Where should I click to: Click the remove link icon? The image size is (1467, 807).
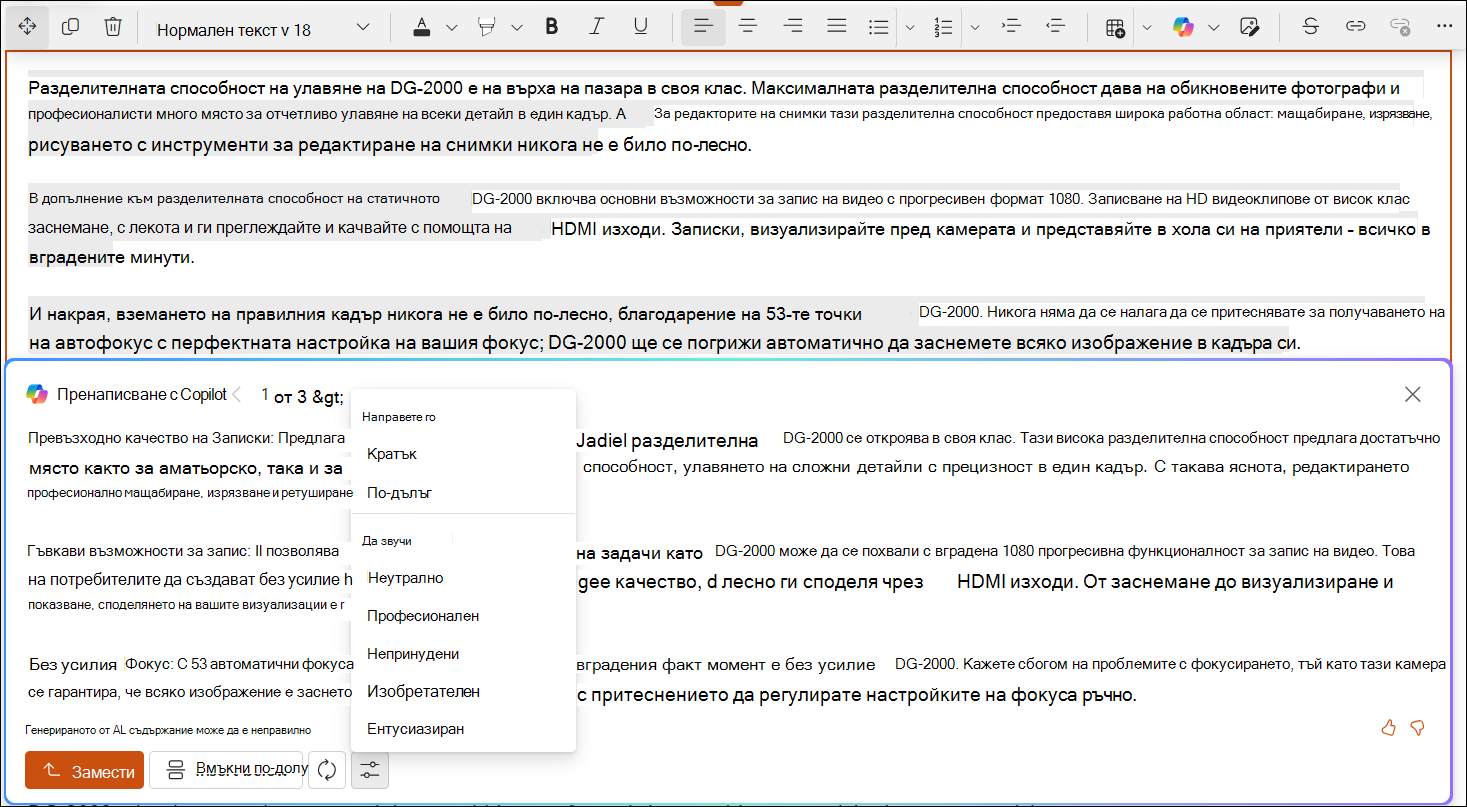click(1399, 27)
